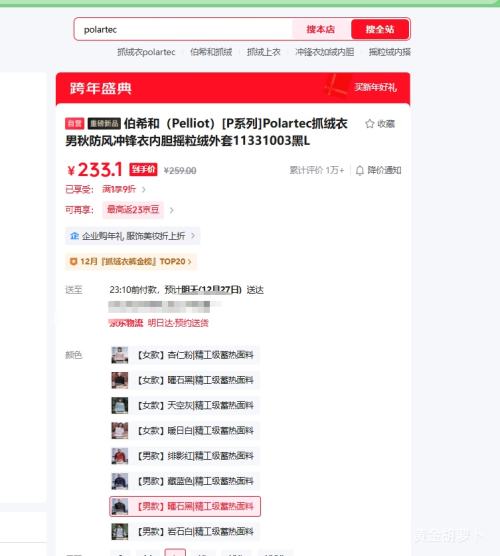This screenshot has width=500, height=556.
Task: Click the 企业购 enterprise icon
Action: (74, 236)
